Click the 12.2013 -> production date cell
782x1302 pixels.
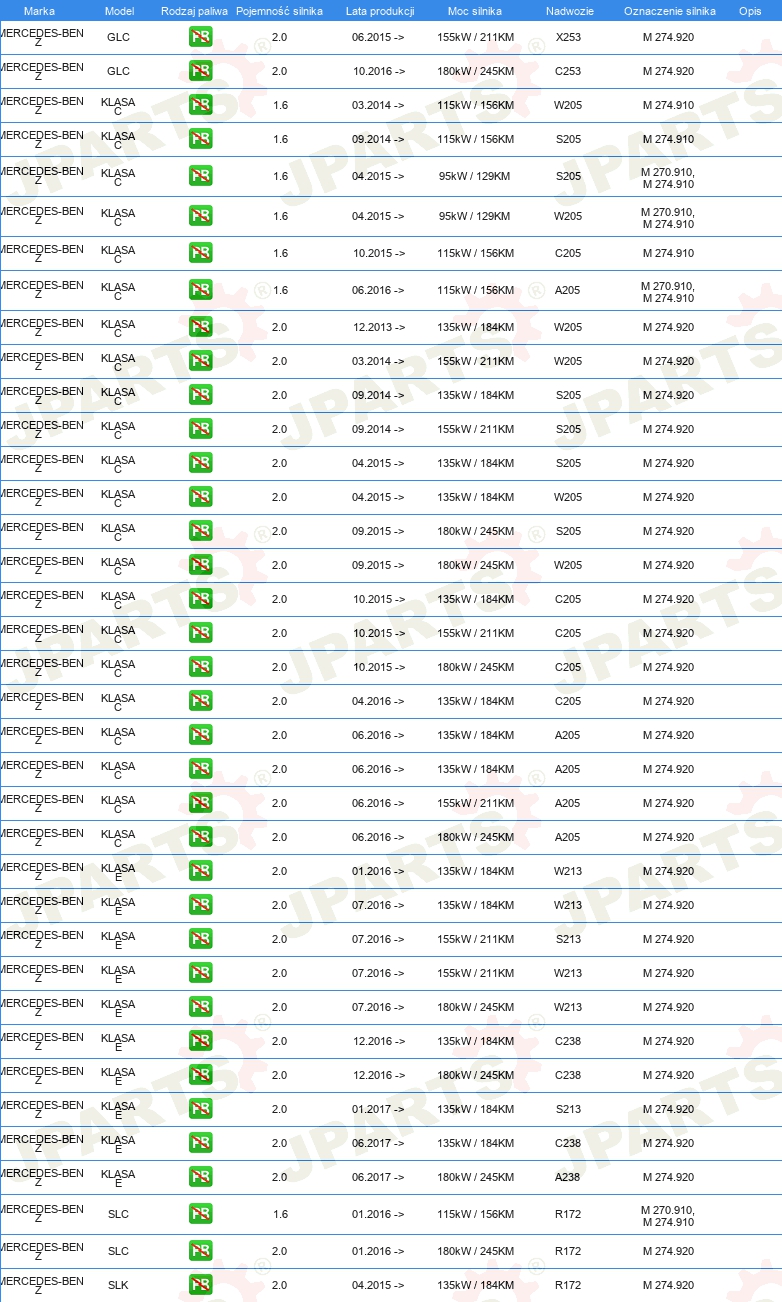point(379,328)
